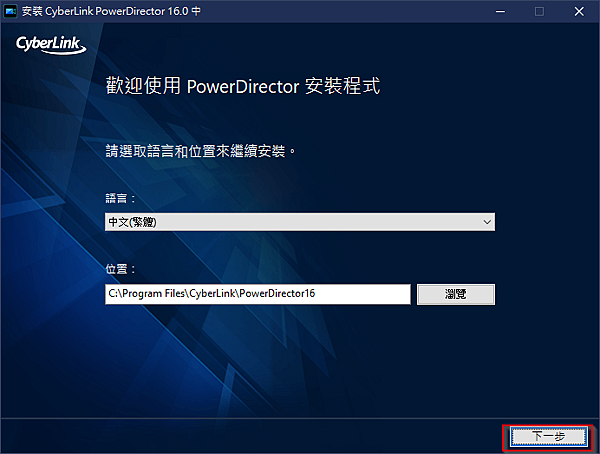Click the 語言 label
This screenshot has height=454, width=600.
pos(120,198)
